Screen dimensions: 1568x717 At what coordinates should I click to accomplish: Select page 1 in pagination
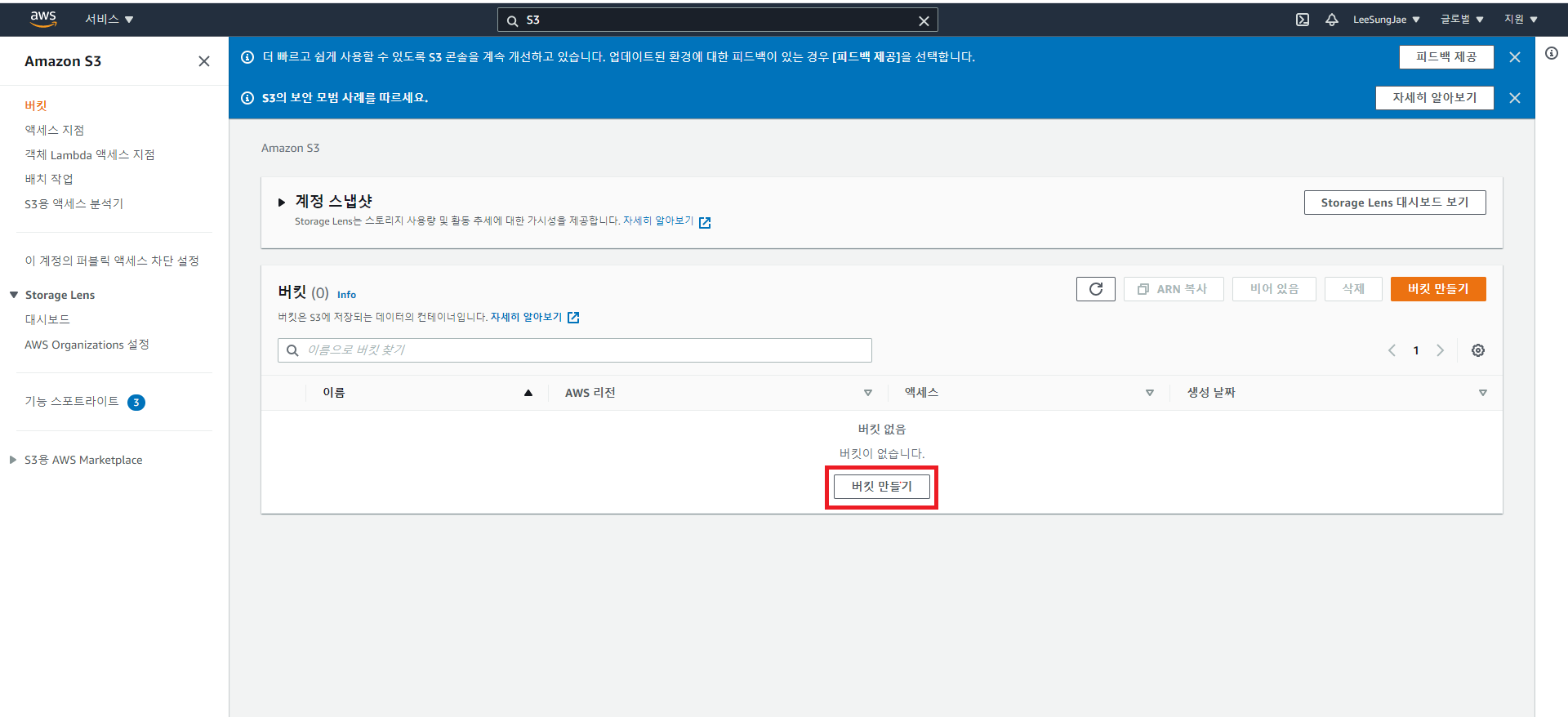click(1416, 350)
